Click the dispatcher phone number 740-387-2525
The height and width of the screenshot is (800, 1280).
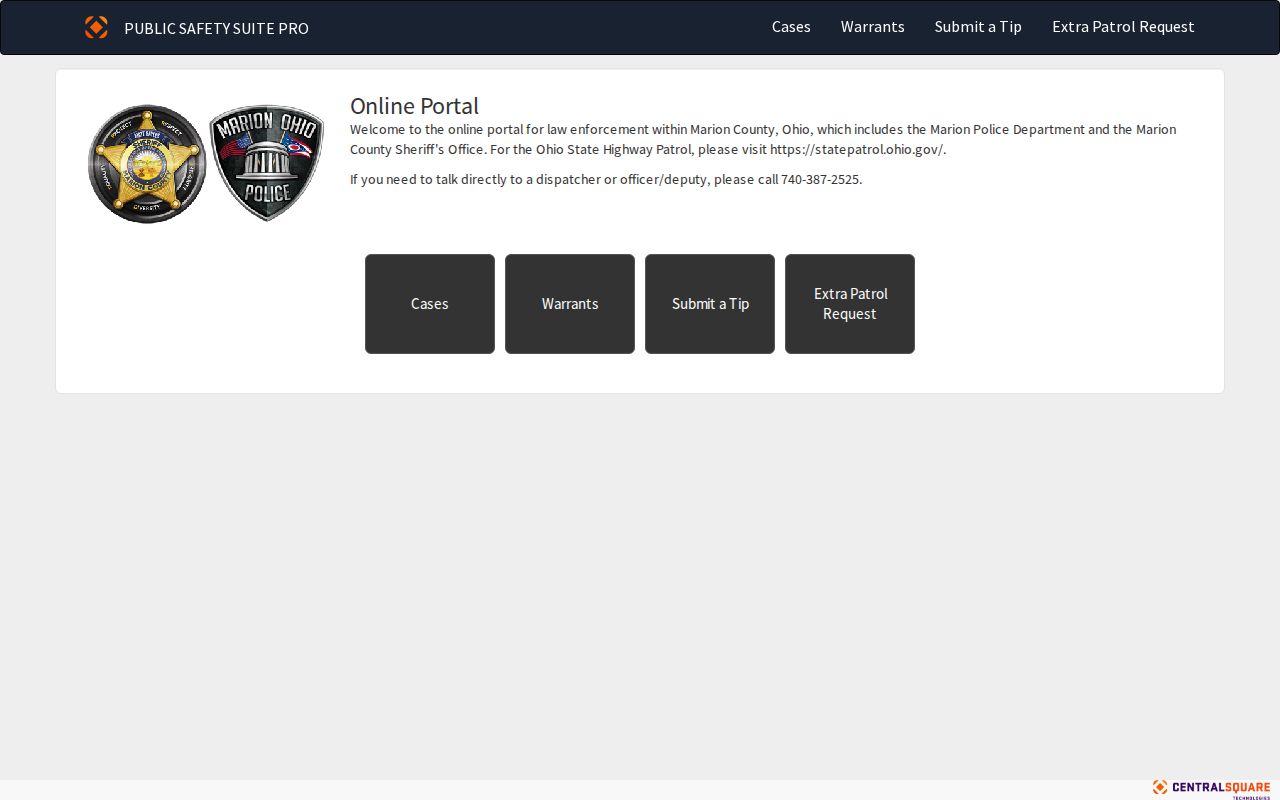820,180
